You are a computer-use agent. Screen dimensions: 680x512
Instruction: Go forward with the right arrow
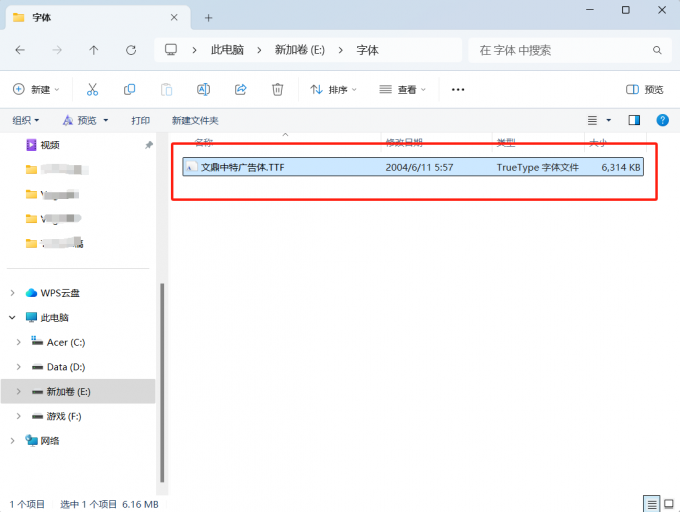click(57, 50)
